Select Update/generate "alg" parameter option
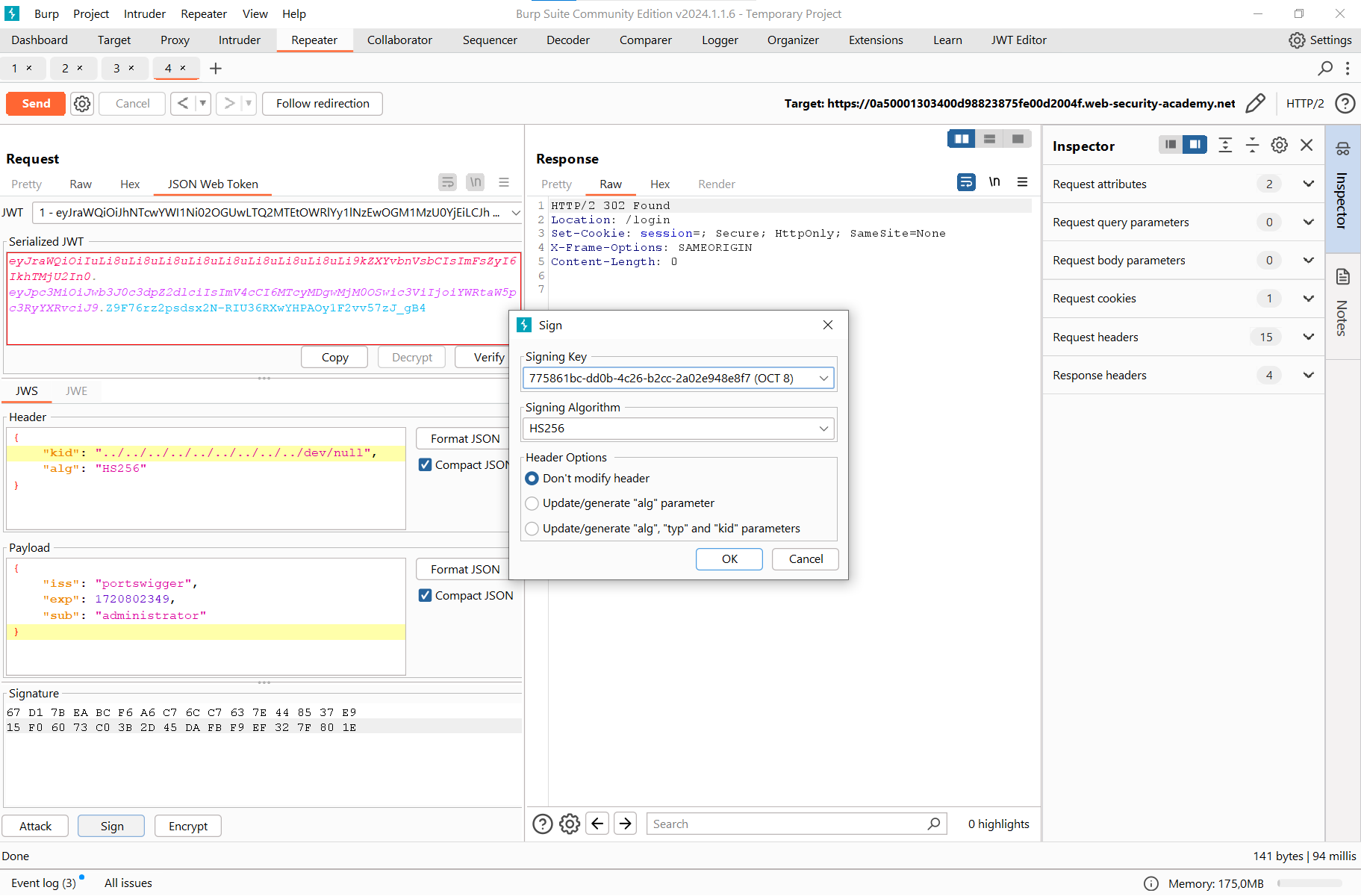The height and width of the screenshot is (896, 1361). 620,503
